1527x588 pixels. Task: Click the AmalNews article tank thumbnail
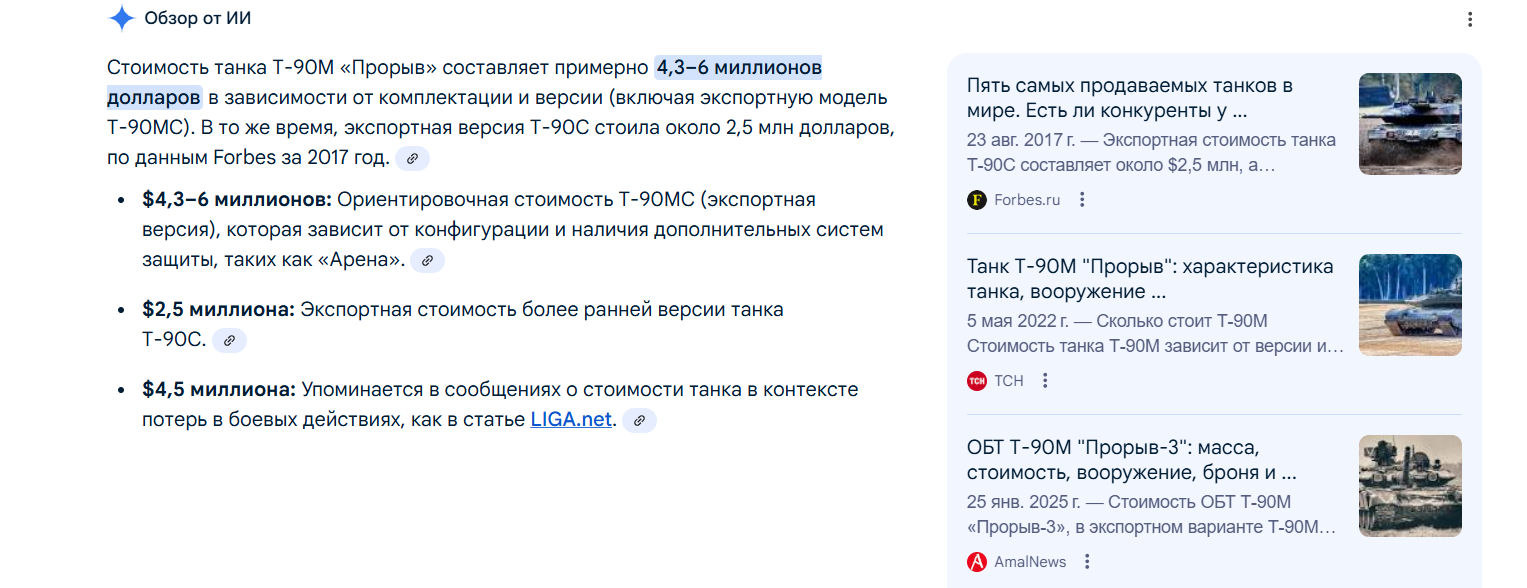[1410, 486]
